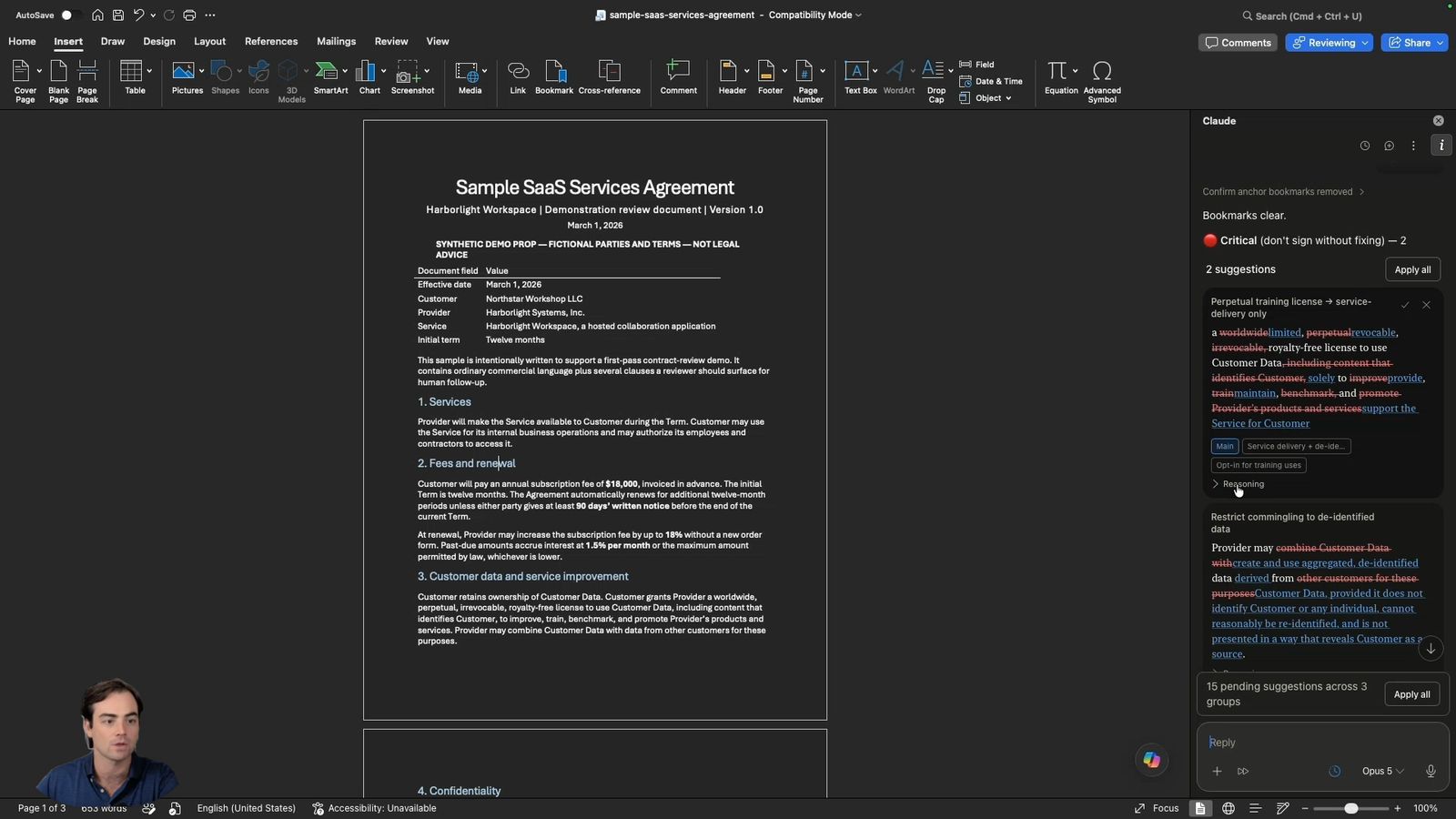Open the Home ribbon tab

[x=22, y=42]
